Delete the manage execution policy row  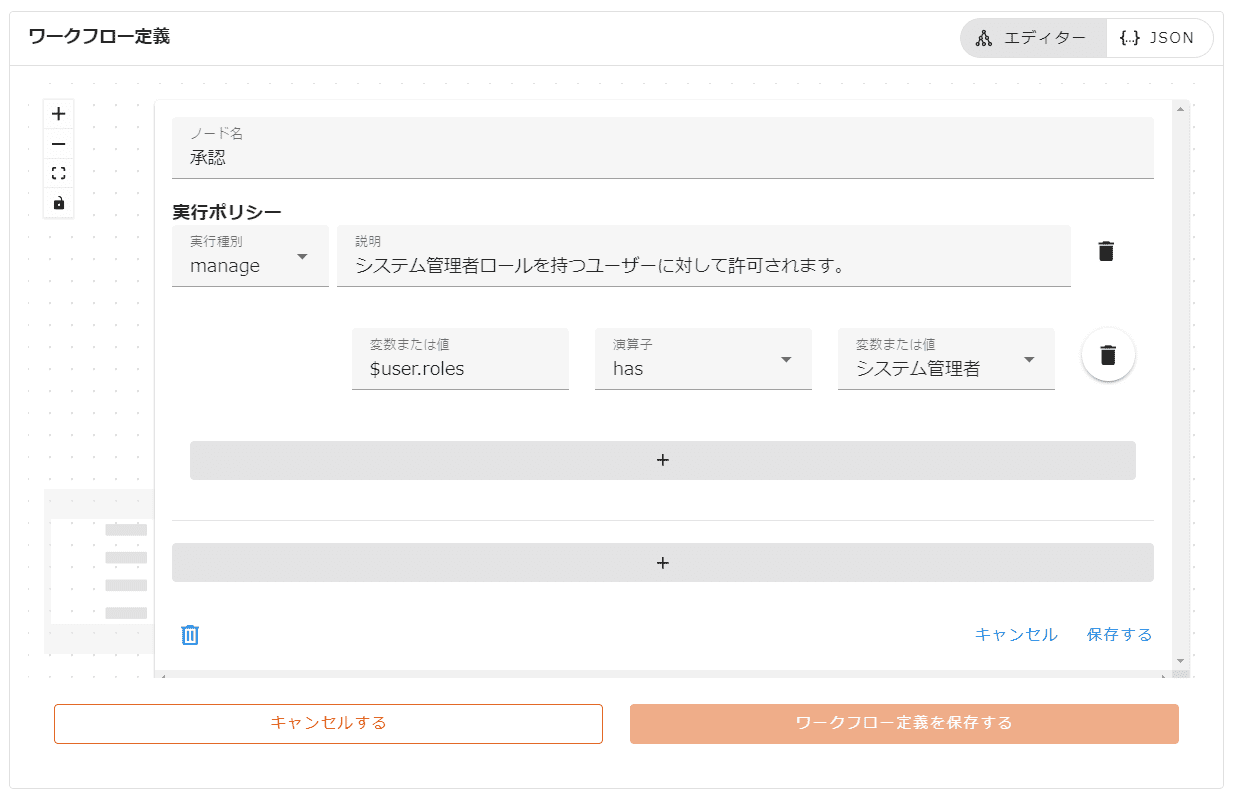pos(1105,252)
